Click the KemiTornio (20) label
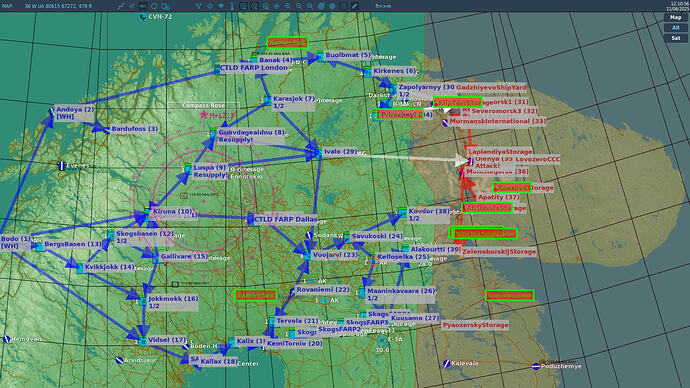Screen dimensions: 690x388 coord(295,344)
